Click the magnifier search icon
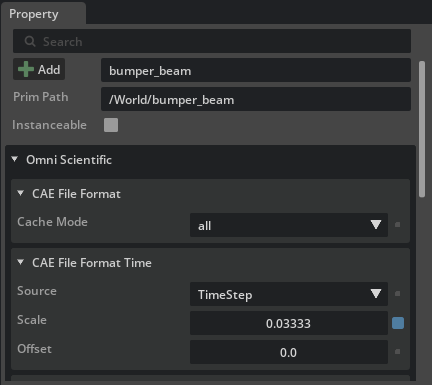 (x=30, y=41)
